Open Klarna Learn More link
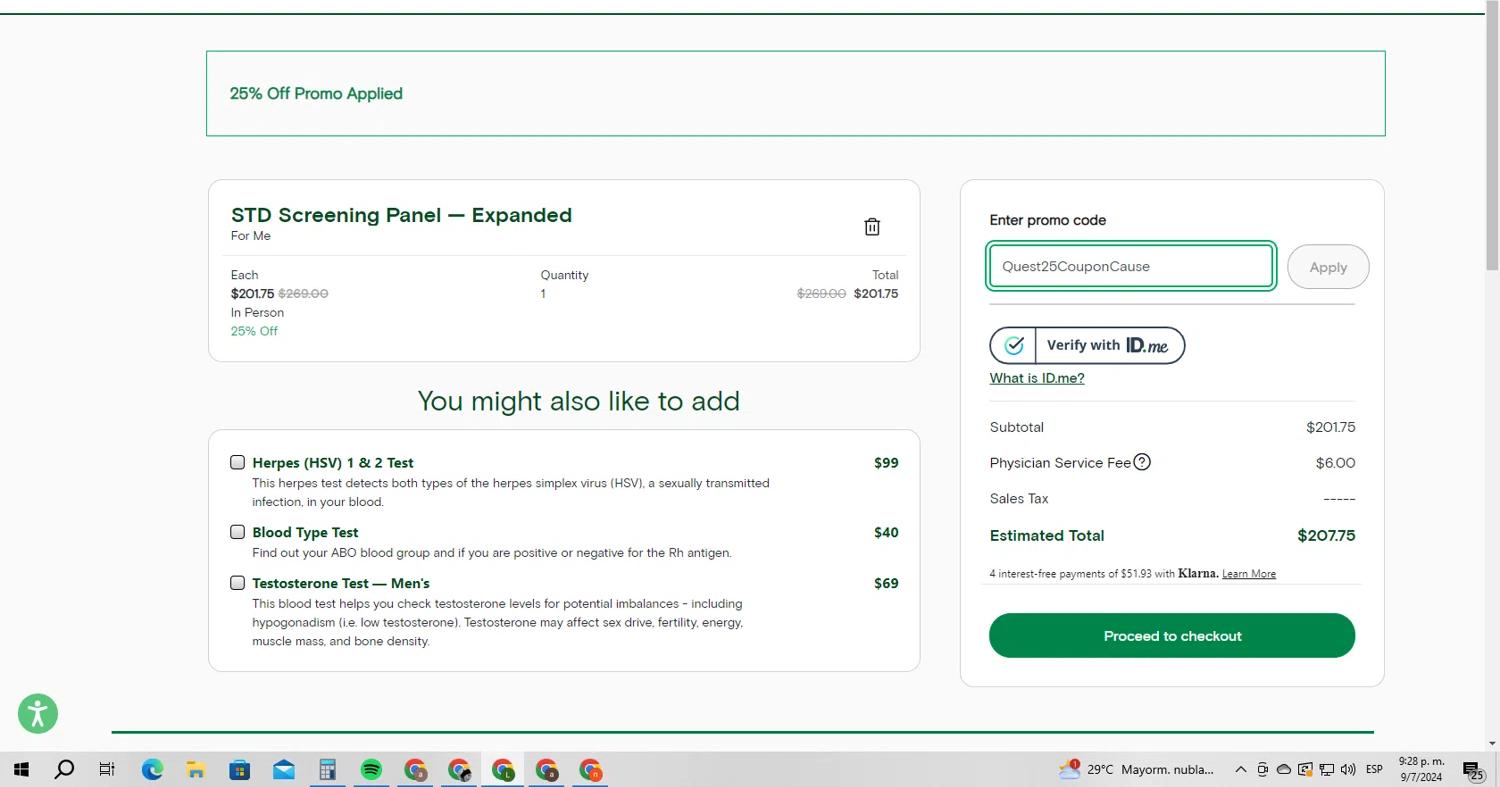The image size is (1500, 787). coord(1249,574)
